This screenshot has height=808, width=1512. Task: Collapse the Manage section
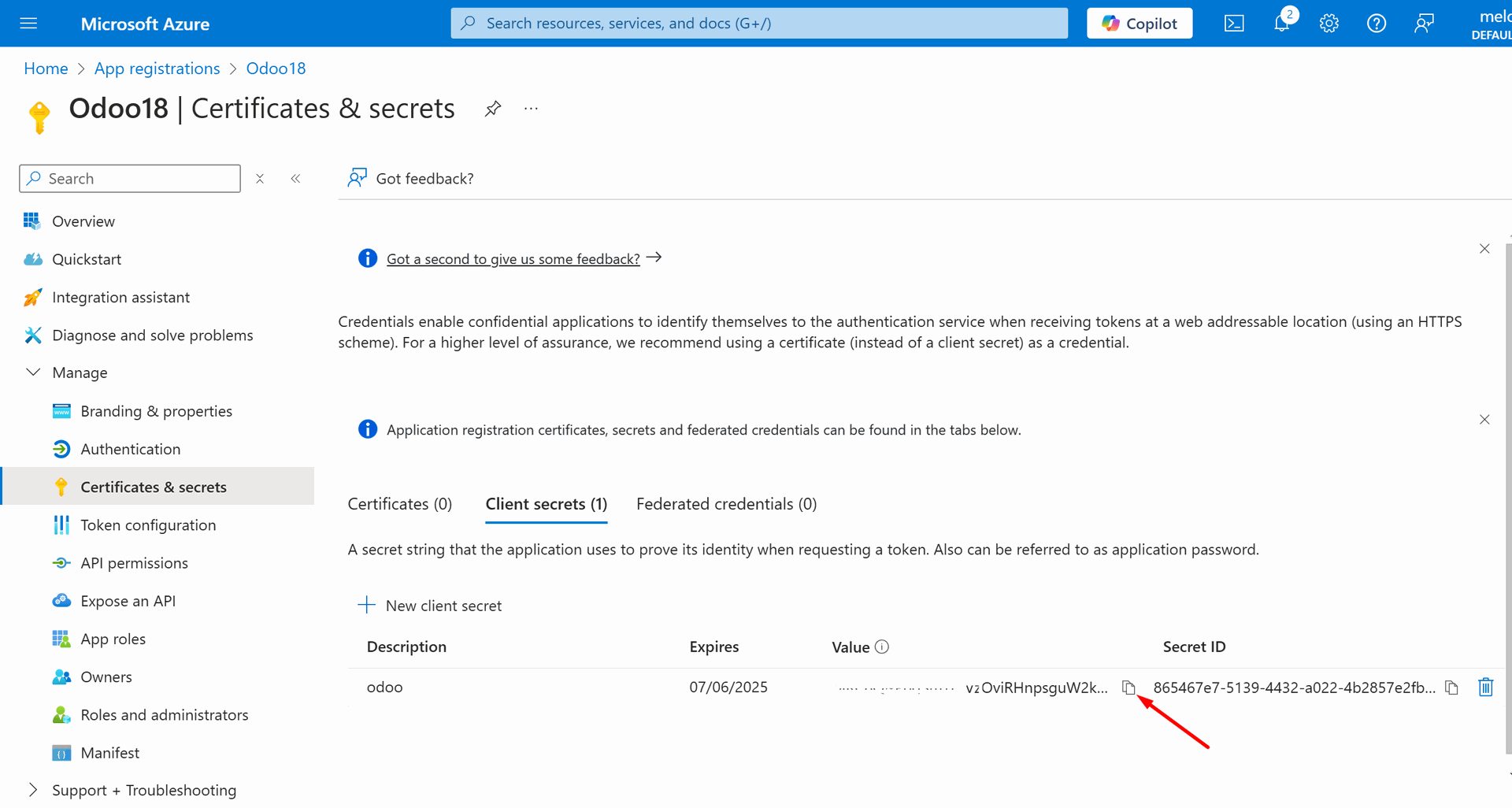(x=33, y=372)
